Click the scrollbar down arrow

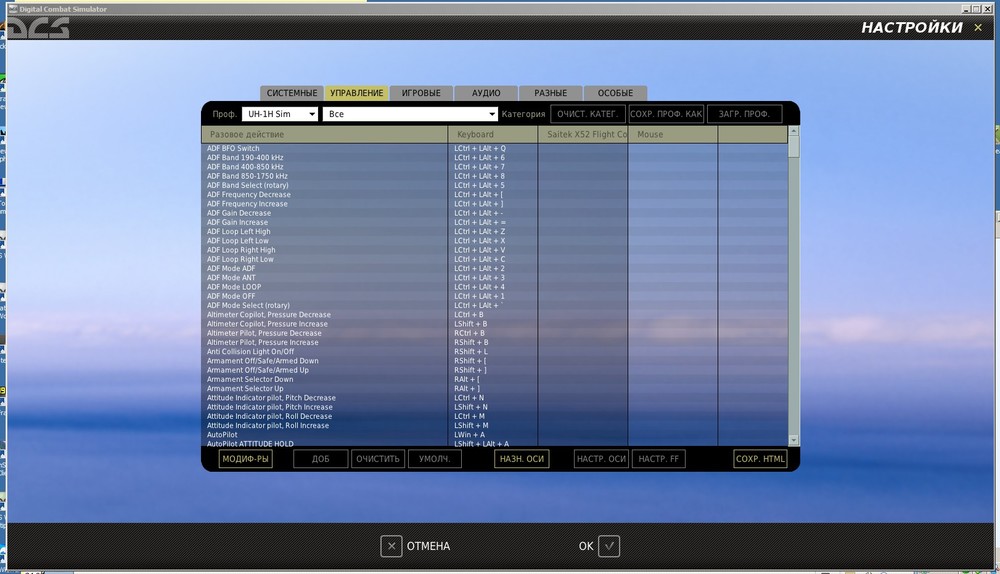(793, 440)
